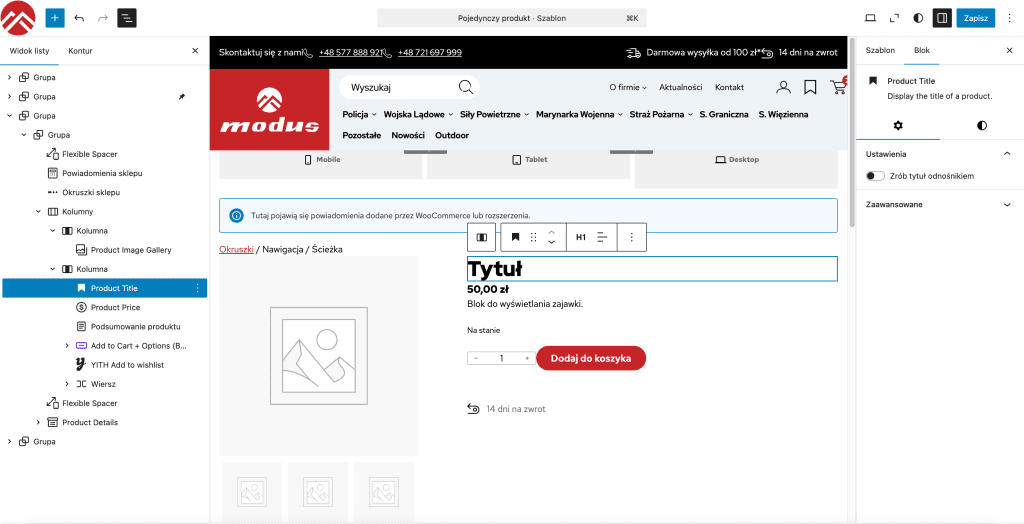Click the wishlist bookmark icon in header
This screenshot has height=524, width=1024.
tap(810, 87)
